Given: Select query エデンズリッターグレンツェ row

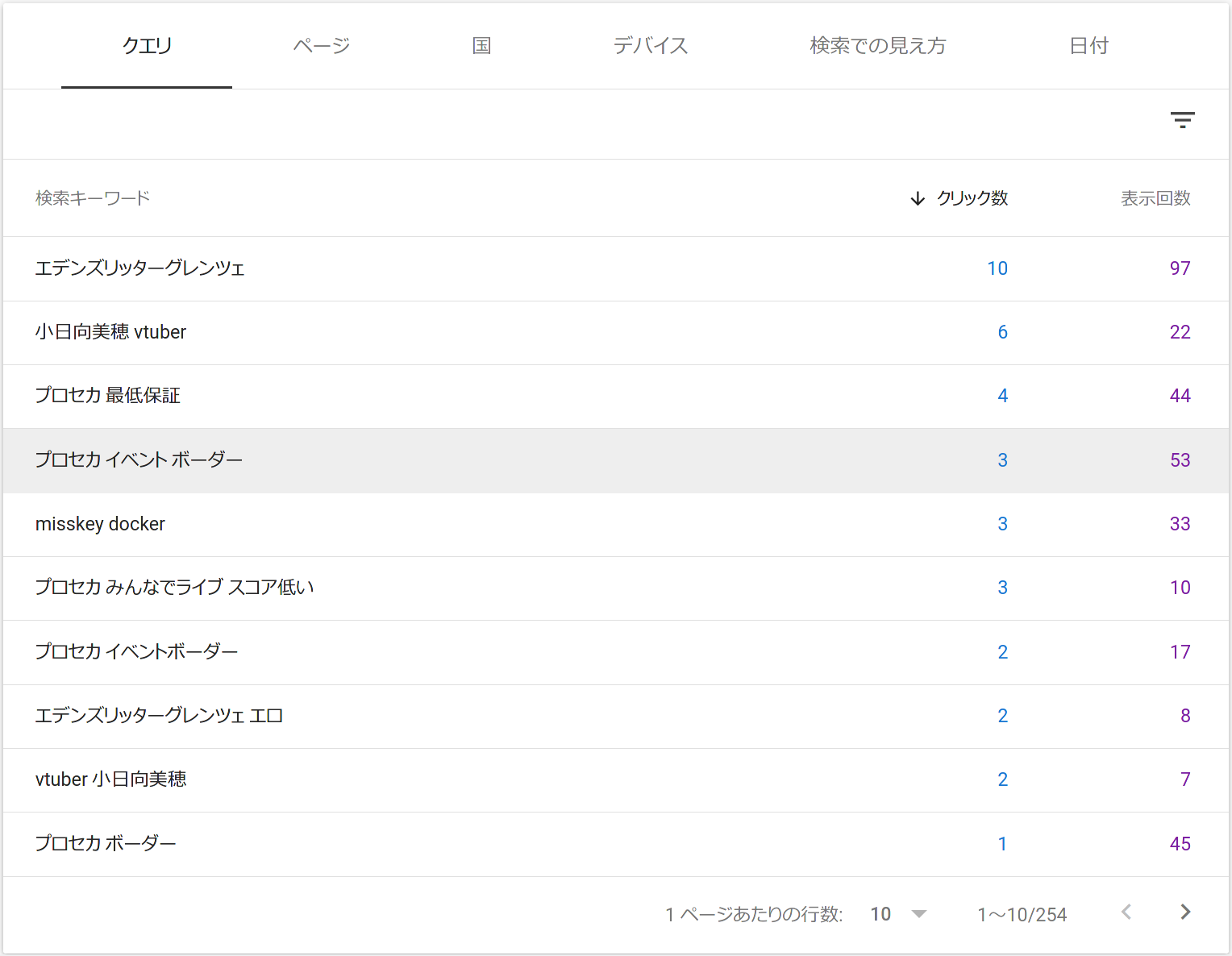Looking at the screenshot, I should [616, 268].
